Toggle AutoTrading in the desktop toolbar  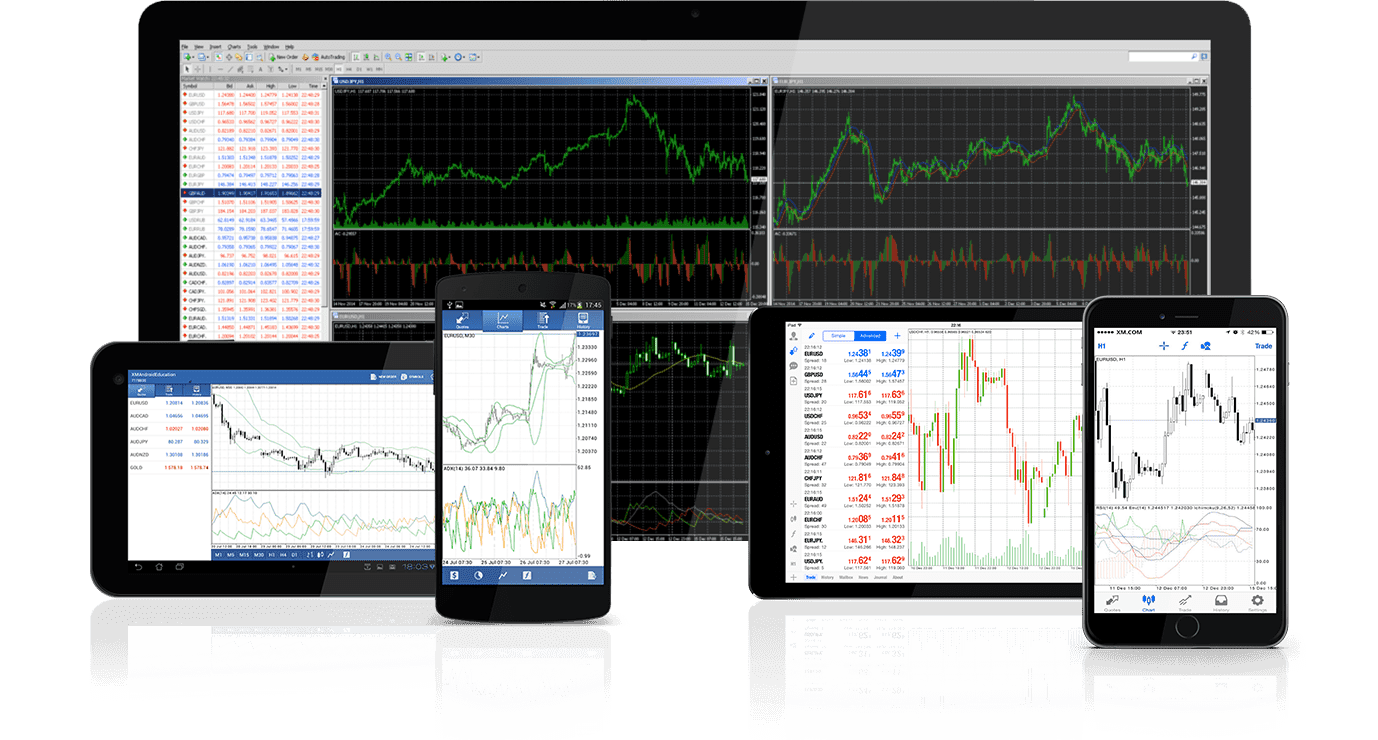329,57
